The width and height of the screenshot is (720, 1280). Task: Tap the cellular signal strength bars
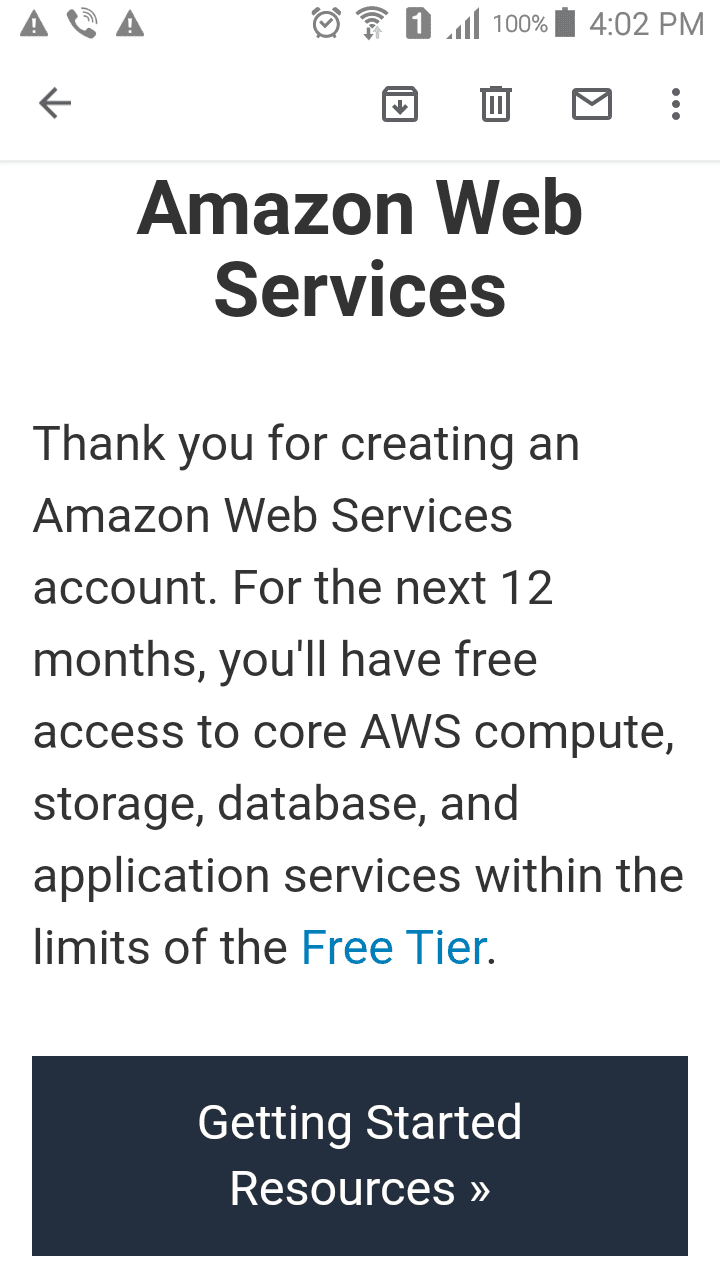[x=461, y=22]
